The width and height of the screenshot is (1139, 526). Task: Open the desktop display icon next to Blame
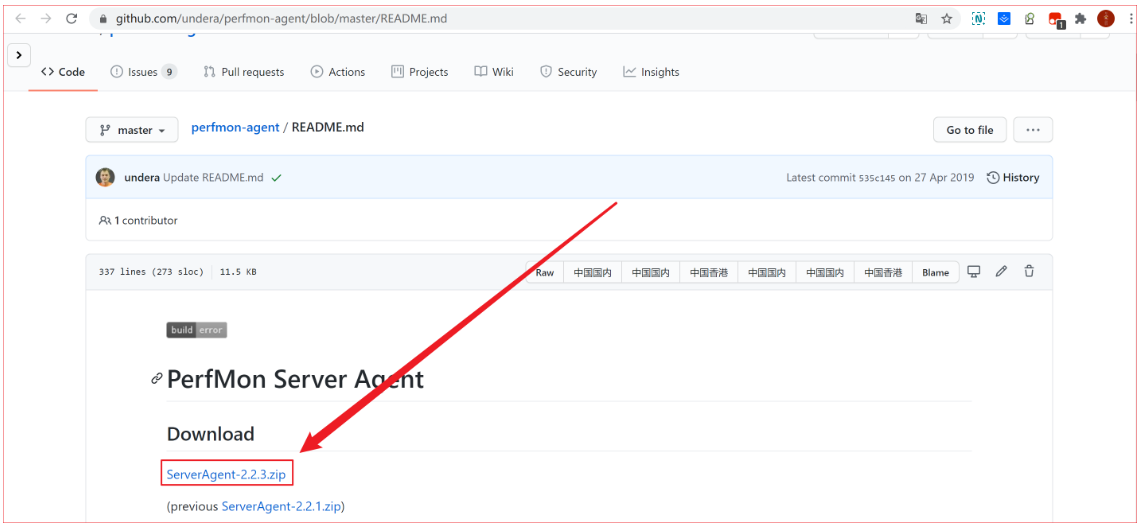tap(974, 272)
